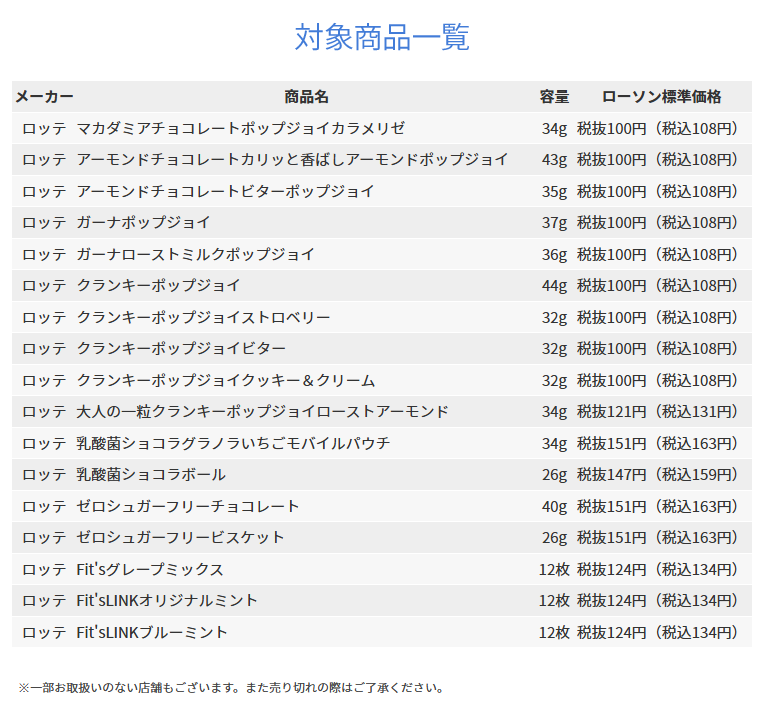
Task: Click product クランキーポップジョイストロベリー
Action: click(x=203, y=317)
